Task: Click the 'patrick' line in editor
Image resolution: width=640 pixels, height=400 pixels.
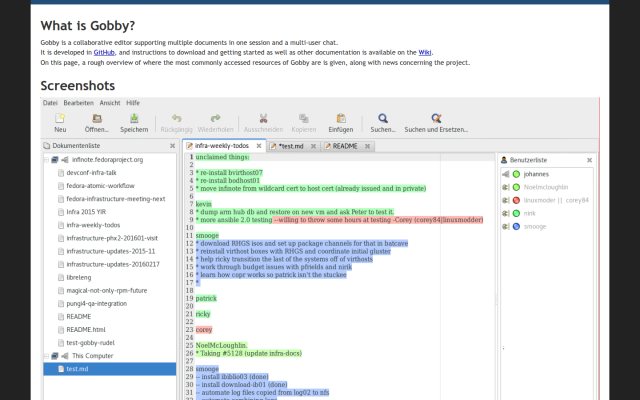Action: tap(206, 298)
